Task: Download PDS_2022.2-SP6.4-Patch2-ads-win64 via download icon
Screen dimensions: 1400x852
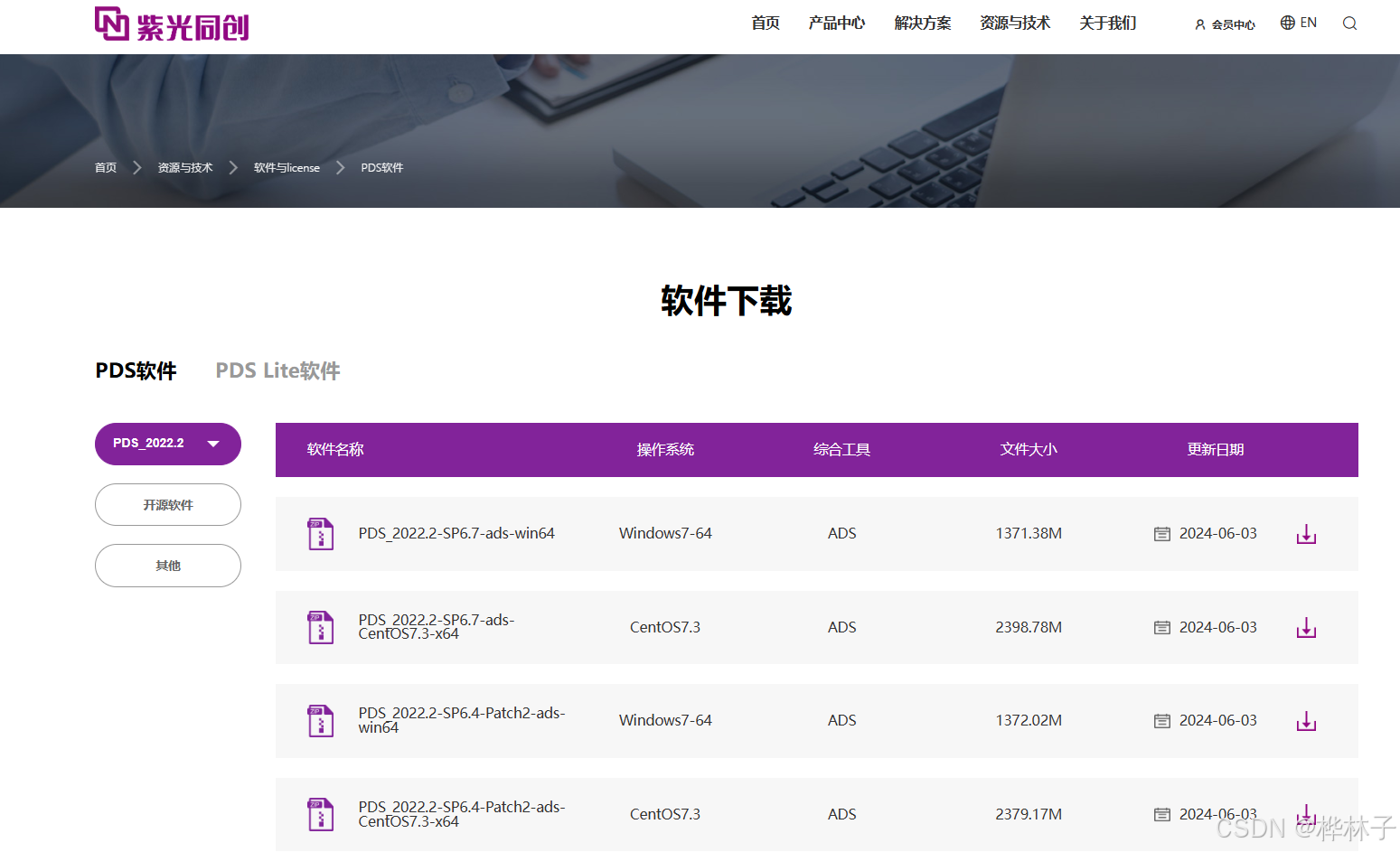Action: (x=1306, y=721)
